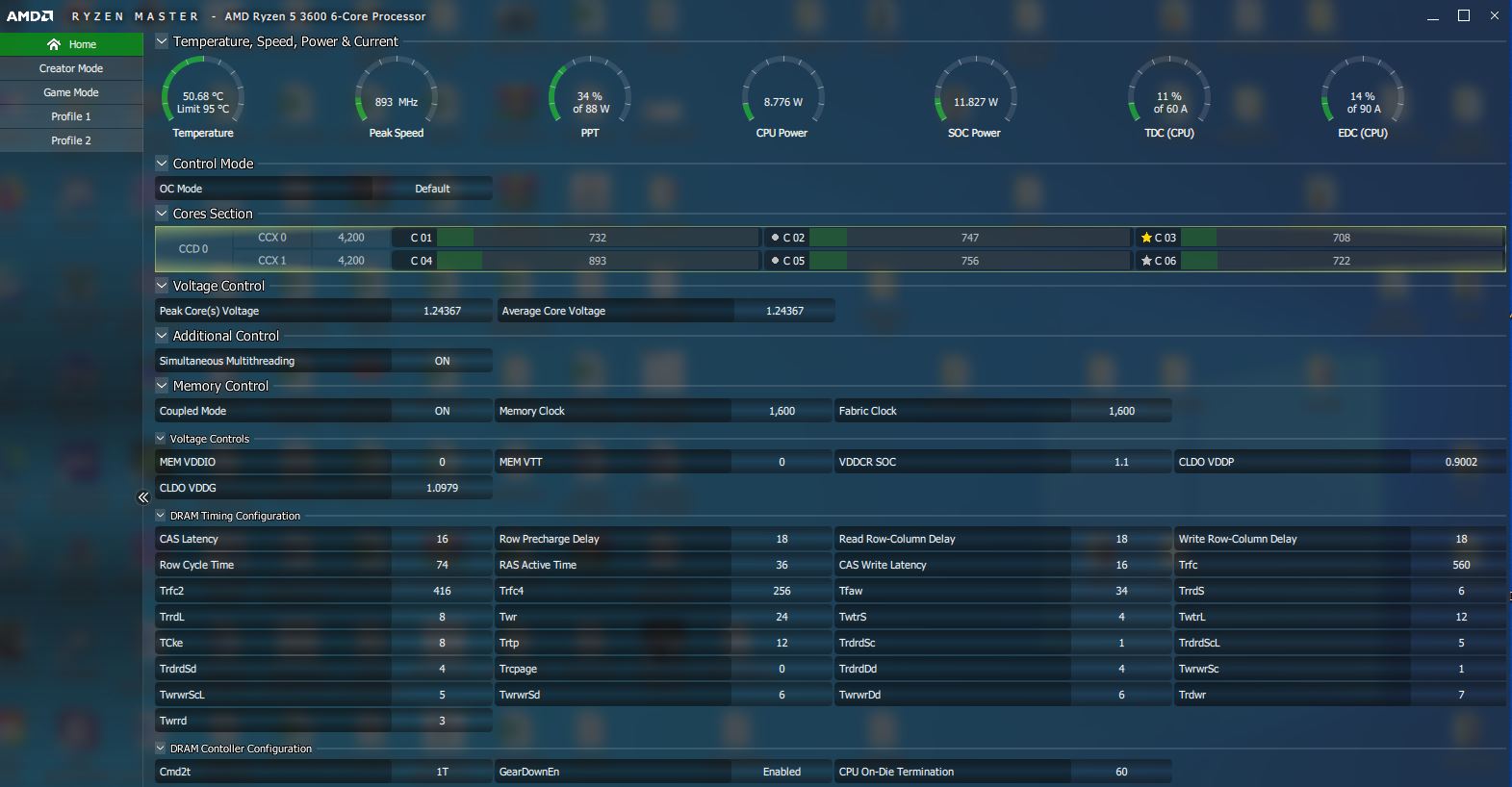Open Profile 1

71,116
